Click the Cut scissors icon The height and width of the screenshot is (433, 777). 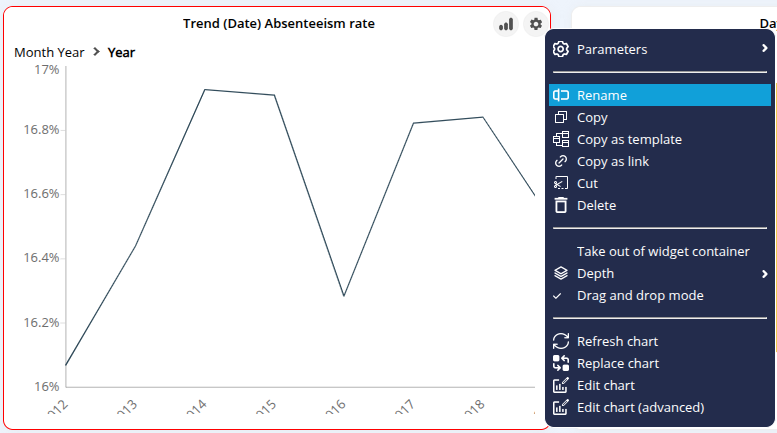click(561, 183)
